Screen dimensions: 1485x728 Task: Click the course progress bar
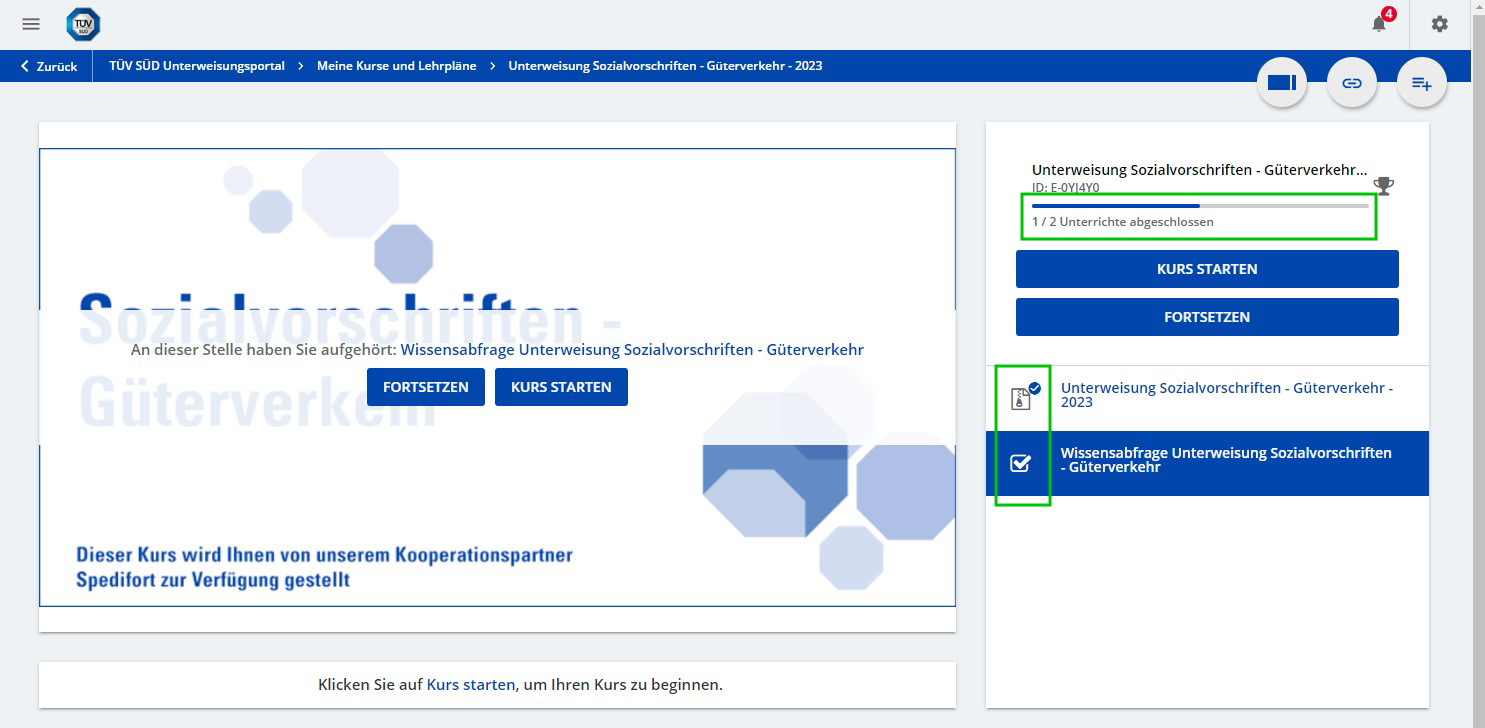pos(1199,205)
